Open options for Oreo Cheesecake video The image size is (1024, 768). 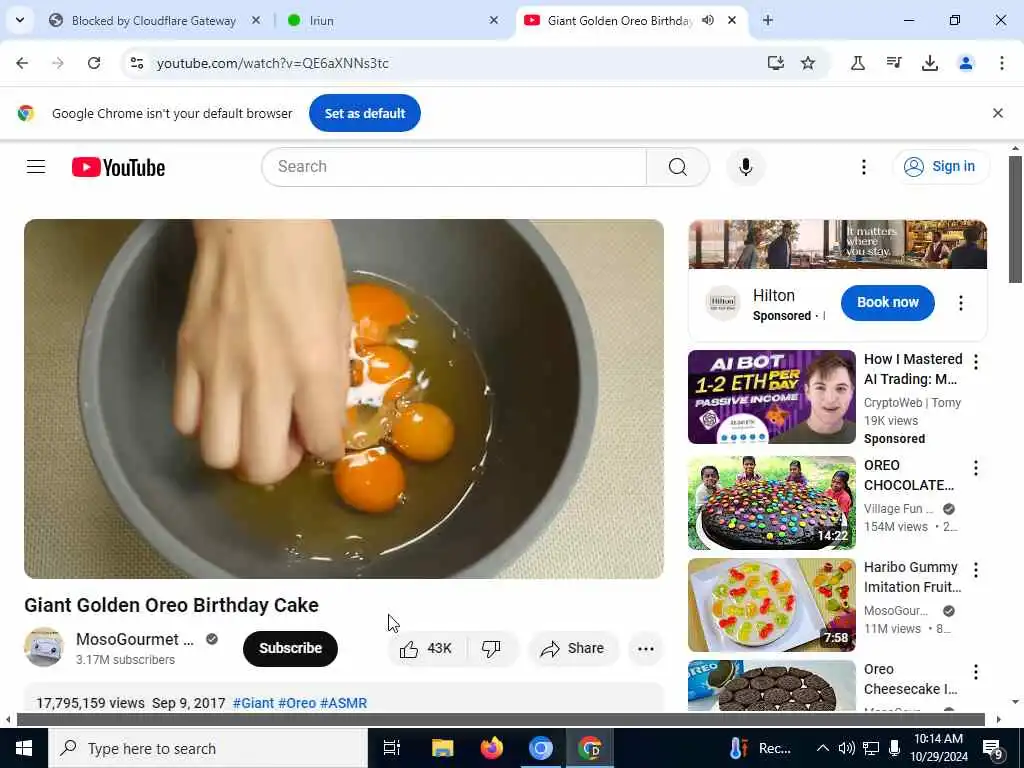976,671
